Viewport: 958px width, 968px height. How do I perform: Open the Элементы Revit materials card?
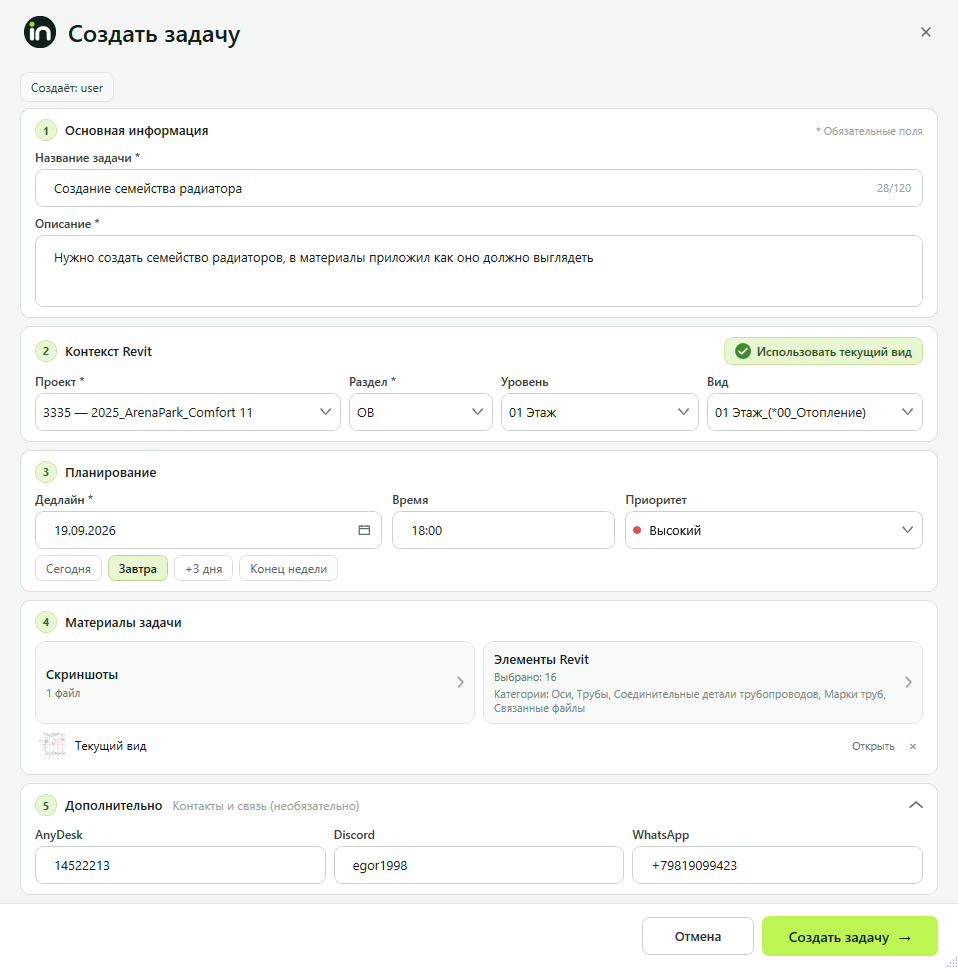703,682
